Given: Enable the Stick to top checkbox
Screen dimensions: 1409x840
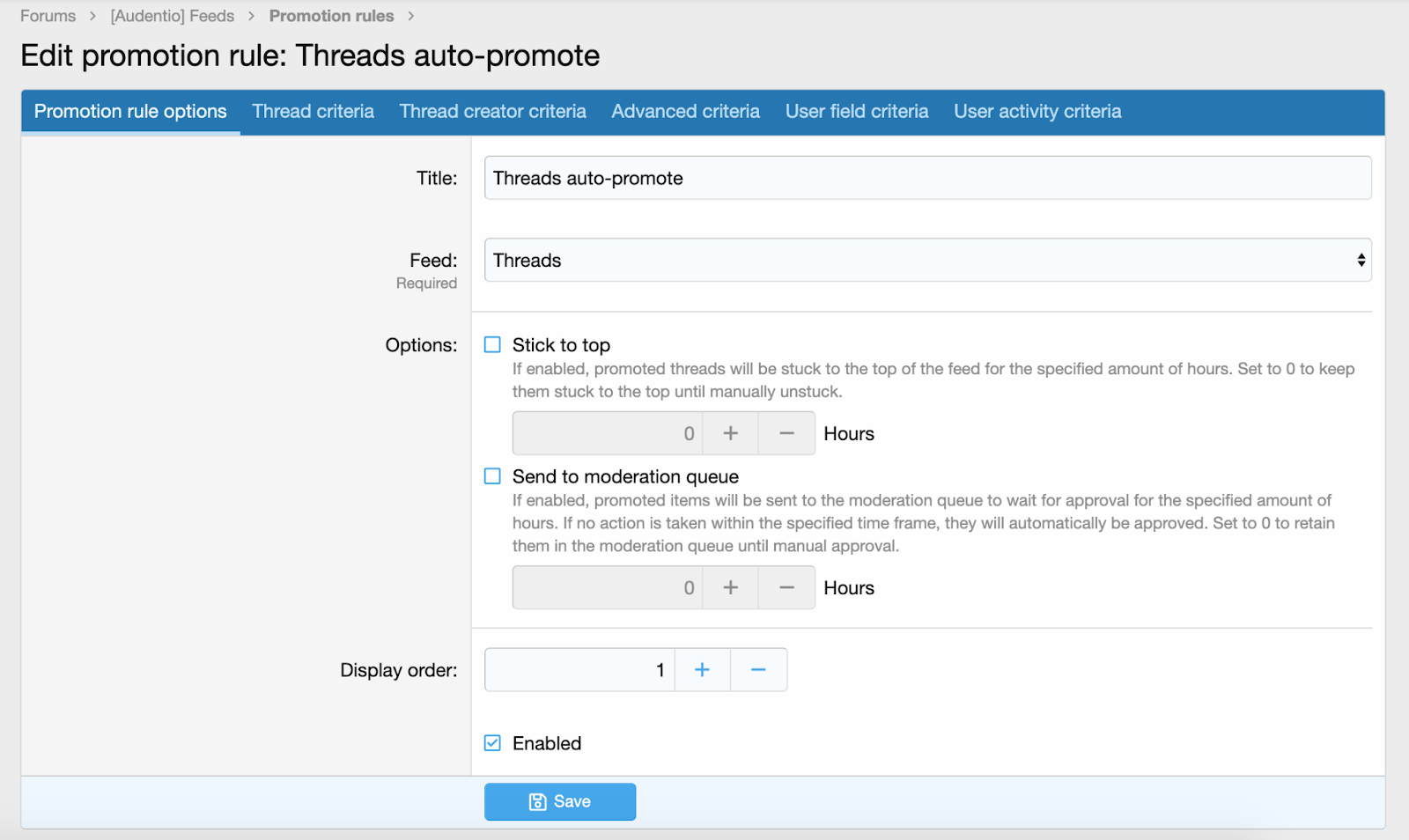Looking at the screenshot, I should click(492, 345).
